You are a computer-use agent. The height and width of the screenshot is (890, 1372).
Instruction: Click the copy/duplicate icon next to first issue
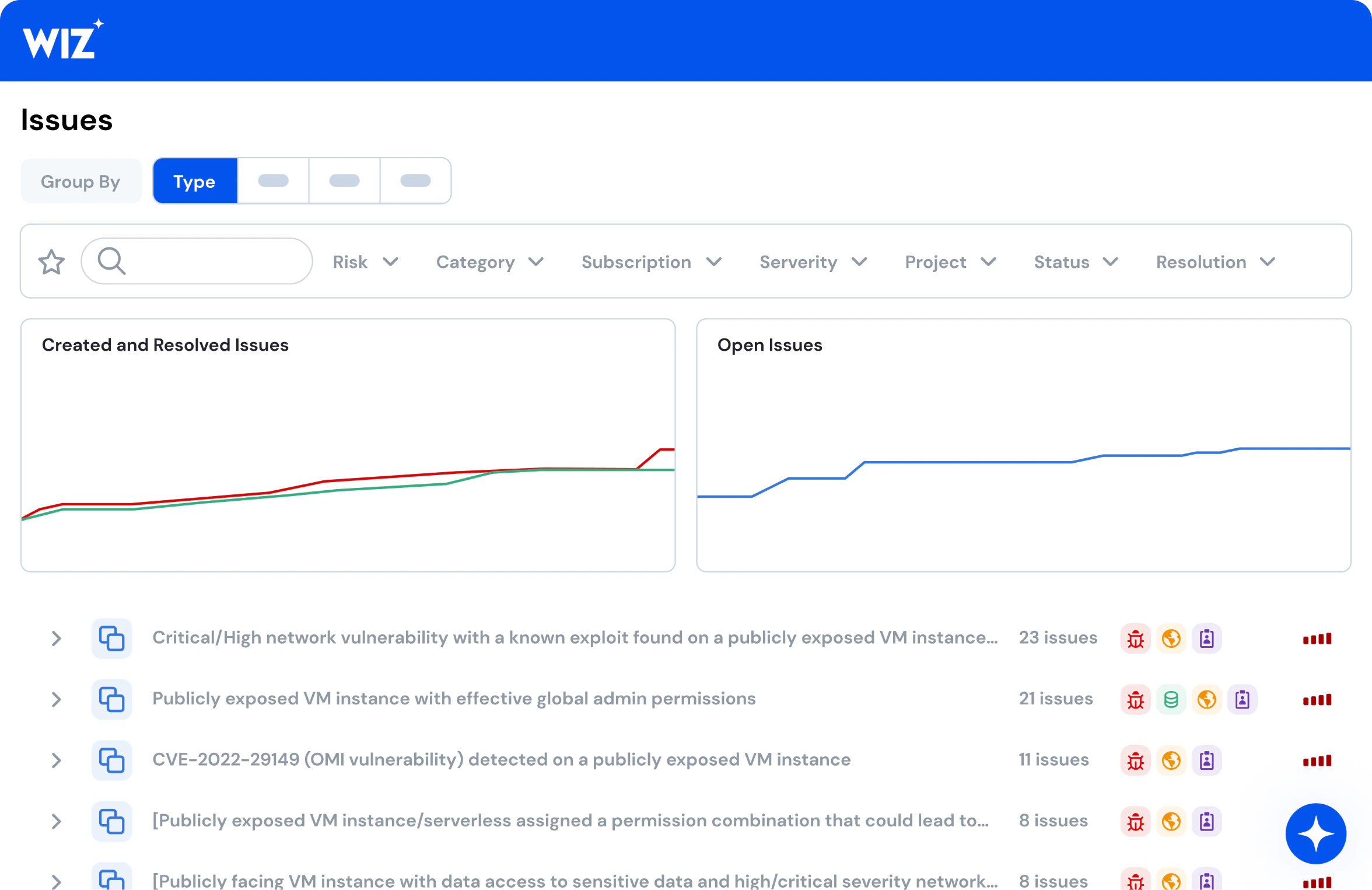[112, 638]
